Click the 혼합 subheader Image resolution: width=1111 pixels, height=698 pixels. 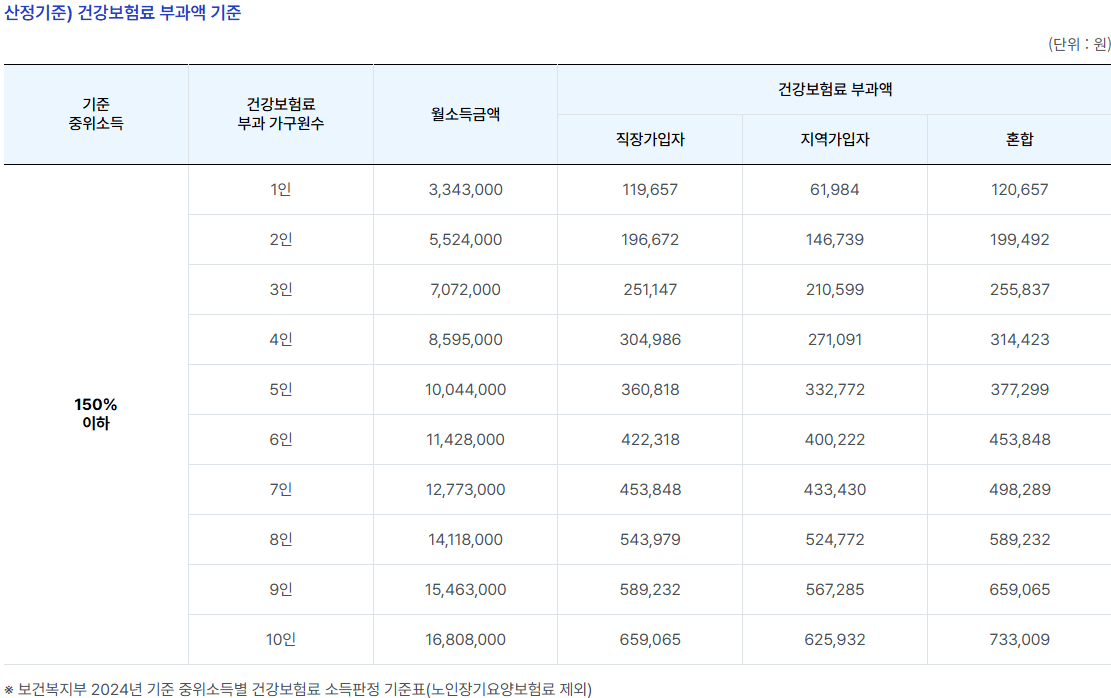pos(1018,138)
